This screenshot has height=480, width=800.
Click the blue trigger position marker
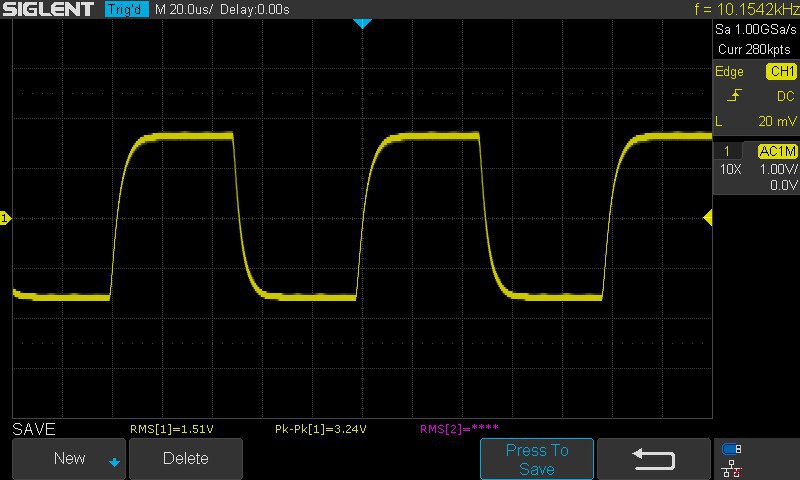362,23
